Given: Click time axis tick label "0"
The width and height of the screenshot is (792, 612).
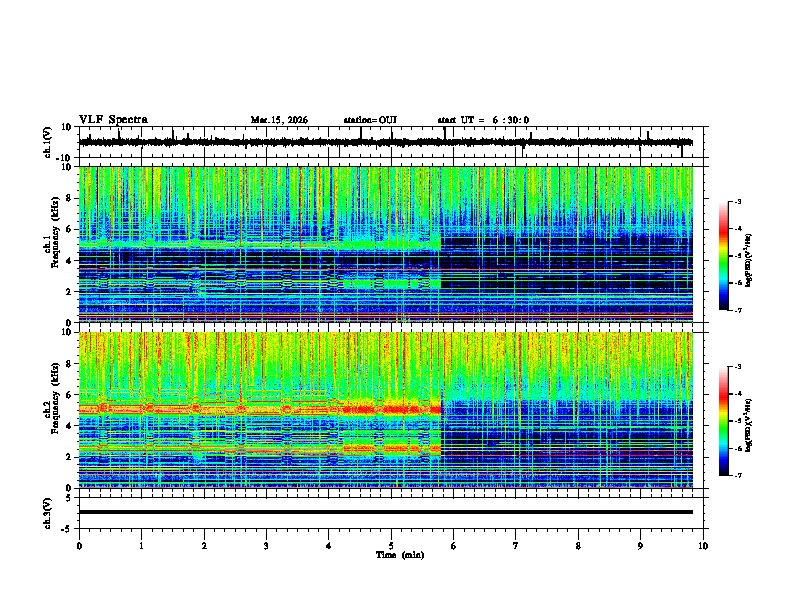Looking at the screenshot, I should coord(79,546).
